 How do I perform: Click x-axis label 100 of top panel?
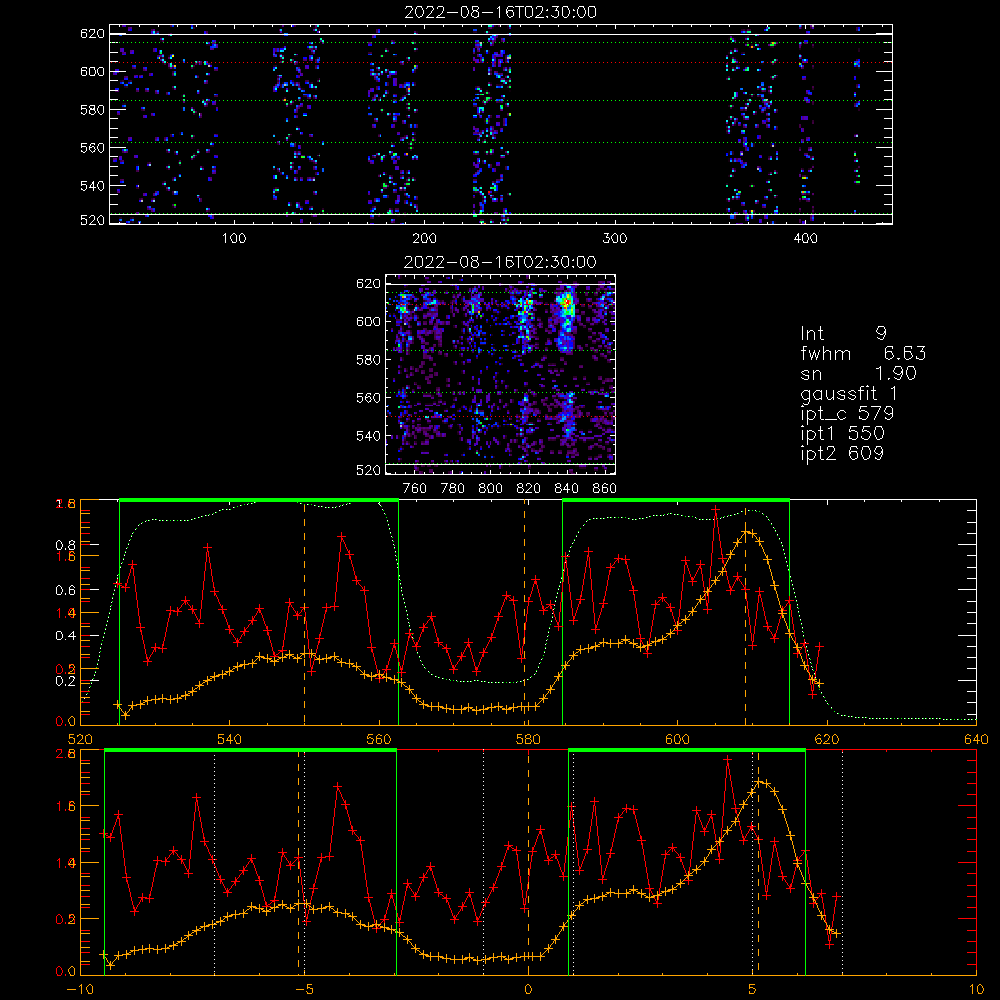click(x=234, y=239)
